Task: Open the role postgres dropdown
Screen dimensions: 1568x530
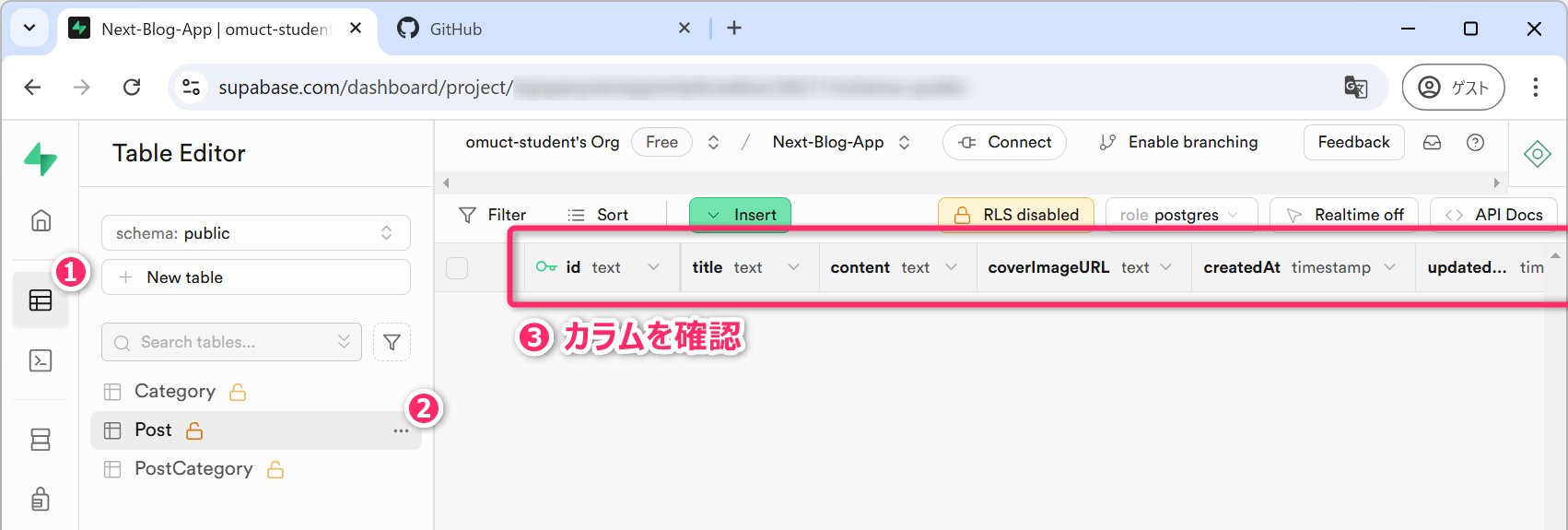Action: point(1180,215)
